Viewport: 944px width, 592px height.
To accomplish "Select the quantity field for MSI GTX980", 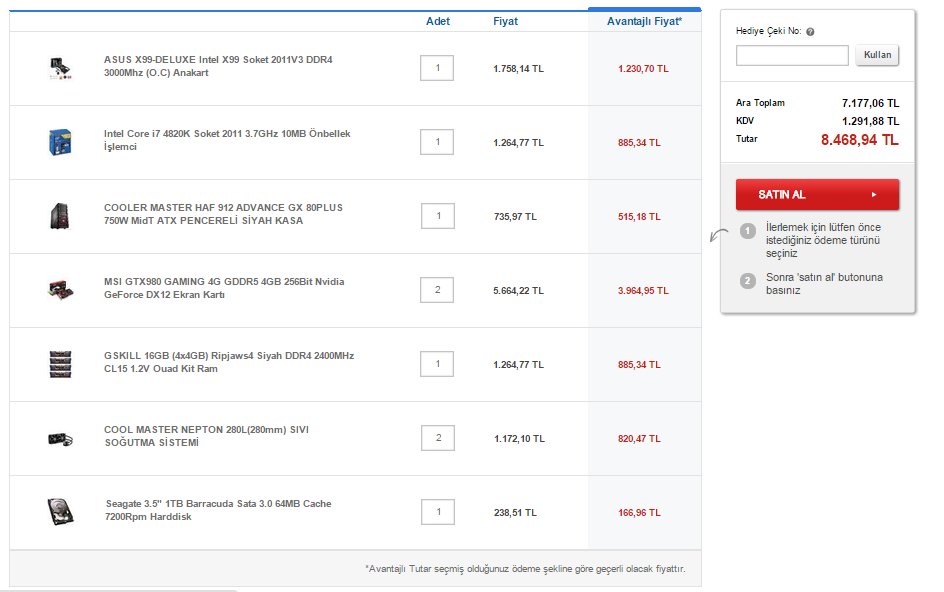I will (x=437, y=290).
